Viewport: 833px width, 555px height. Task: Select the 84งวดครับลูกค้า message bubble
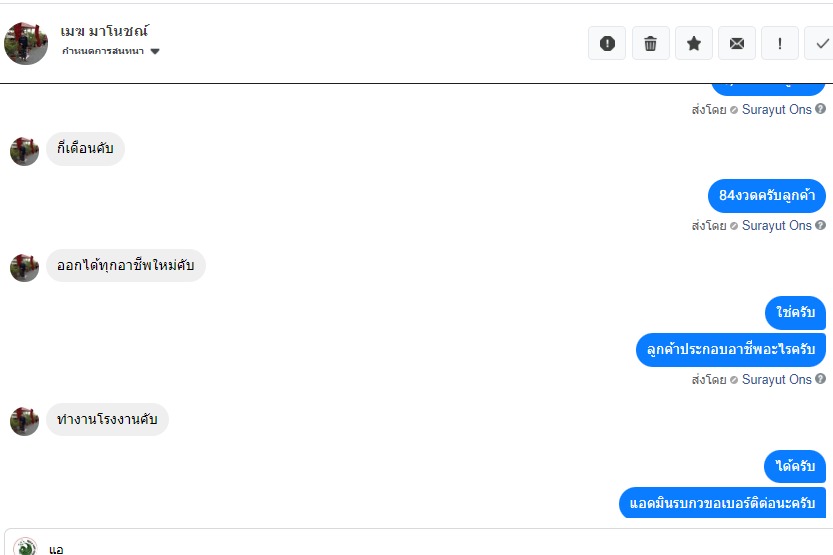(x=767, y=195)
